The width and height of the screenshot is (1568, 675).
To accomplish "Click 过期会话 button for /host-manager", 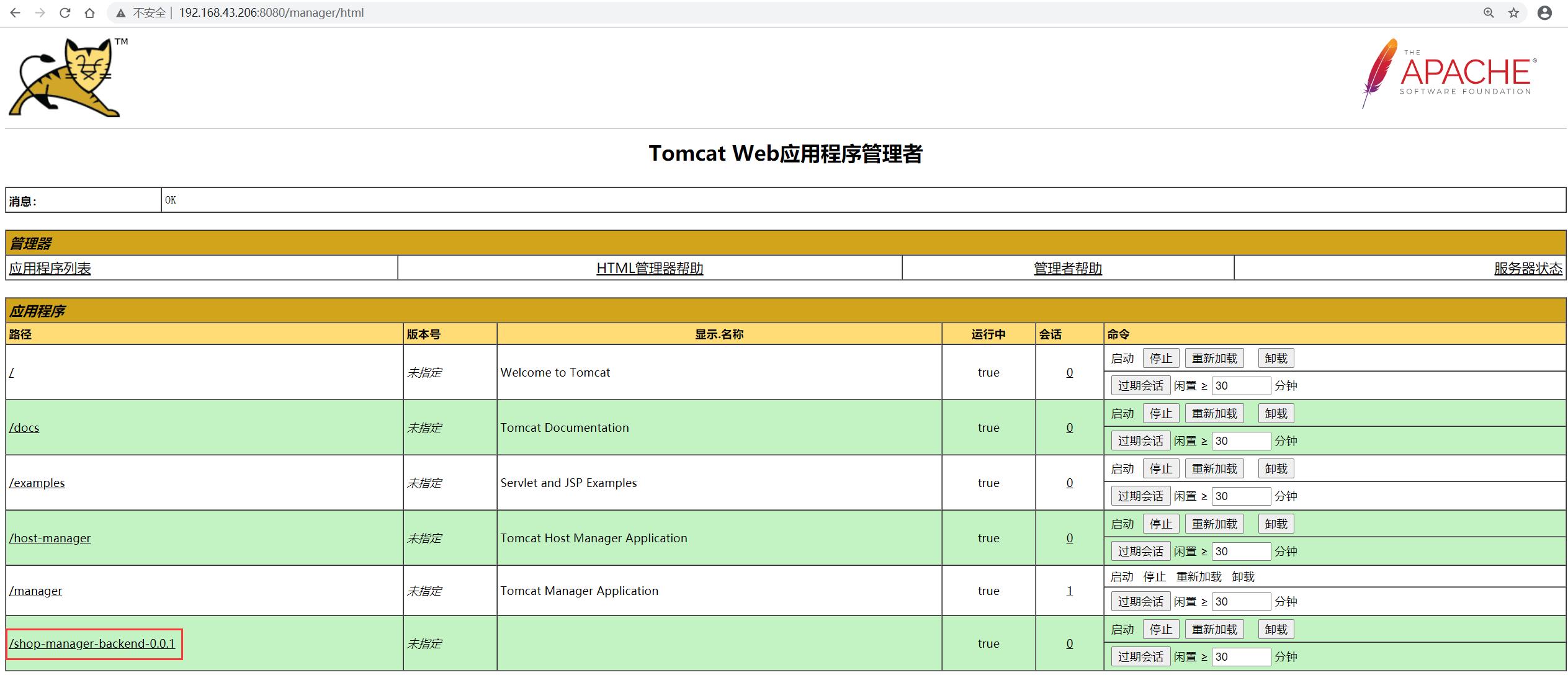I will tap(1140, 551).
